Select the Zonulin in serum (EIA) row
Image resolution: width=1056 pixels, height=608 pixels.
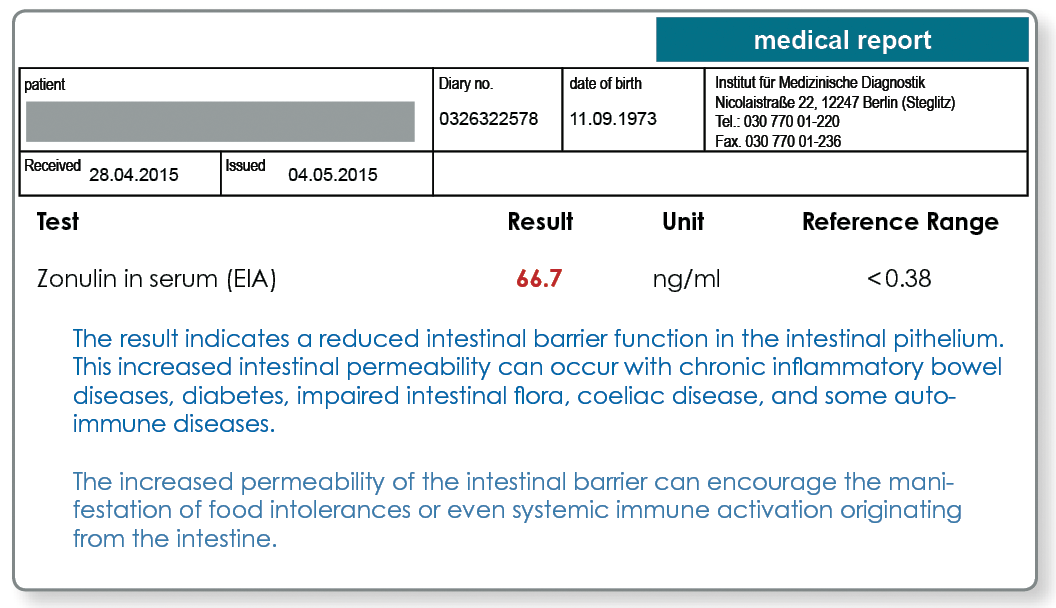pyautogui.click(x=484, y=278)
